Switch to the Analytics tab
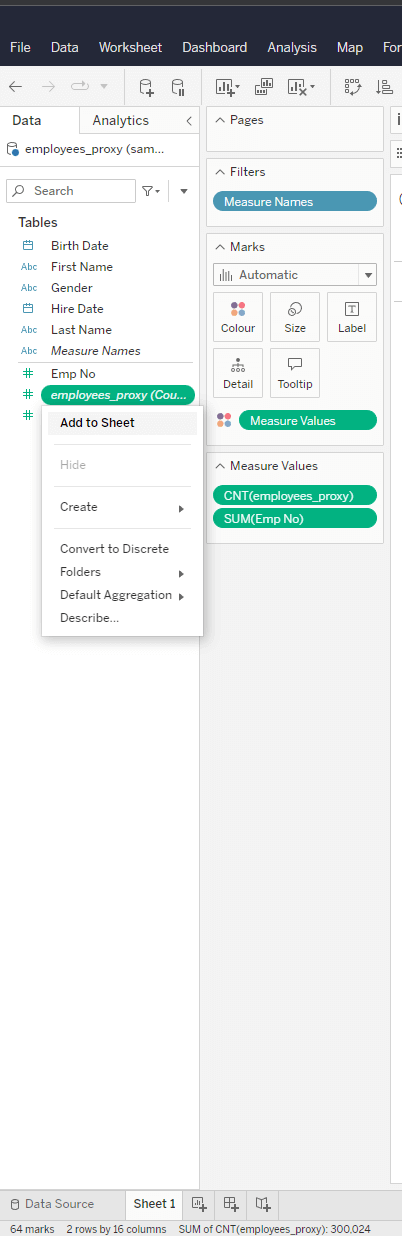The image size is (402, 1236). click(120, 120)
